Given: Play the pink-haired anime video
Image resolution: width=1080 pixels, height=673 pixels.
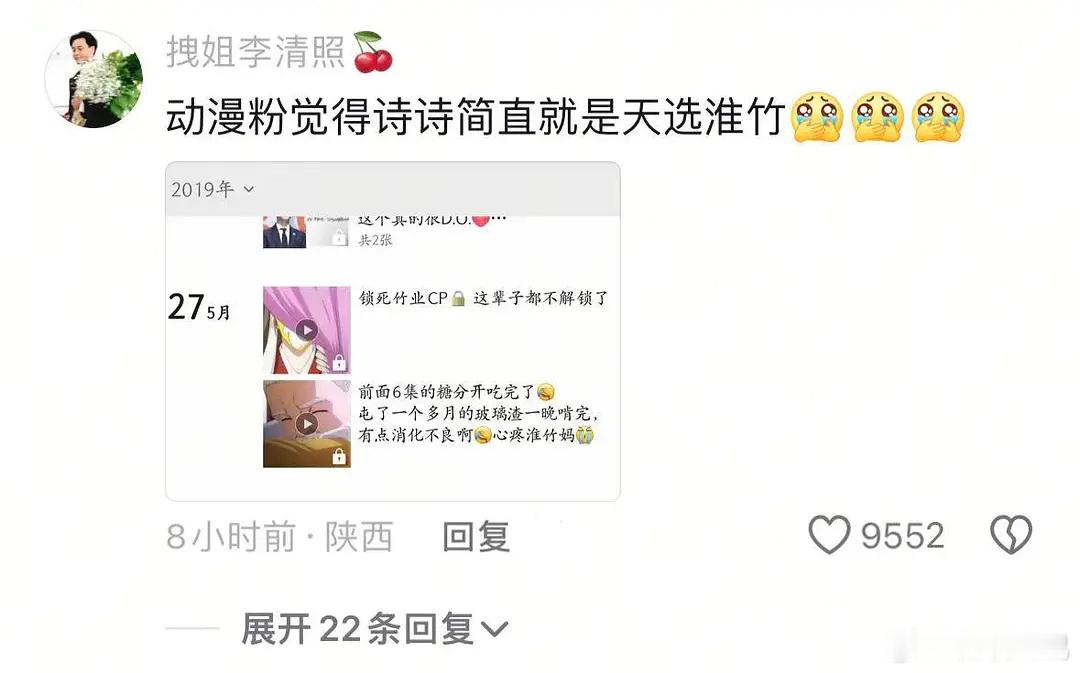Looking at the screenshot, I should click(307, 330).
